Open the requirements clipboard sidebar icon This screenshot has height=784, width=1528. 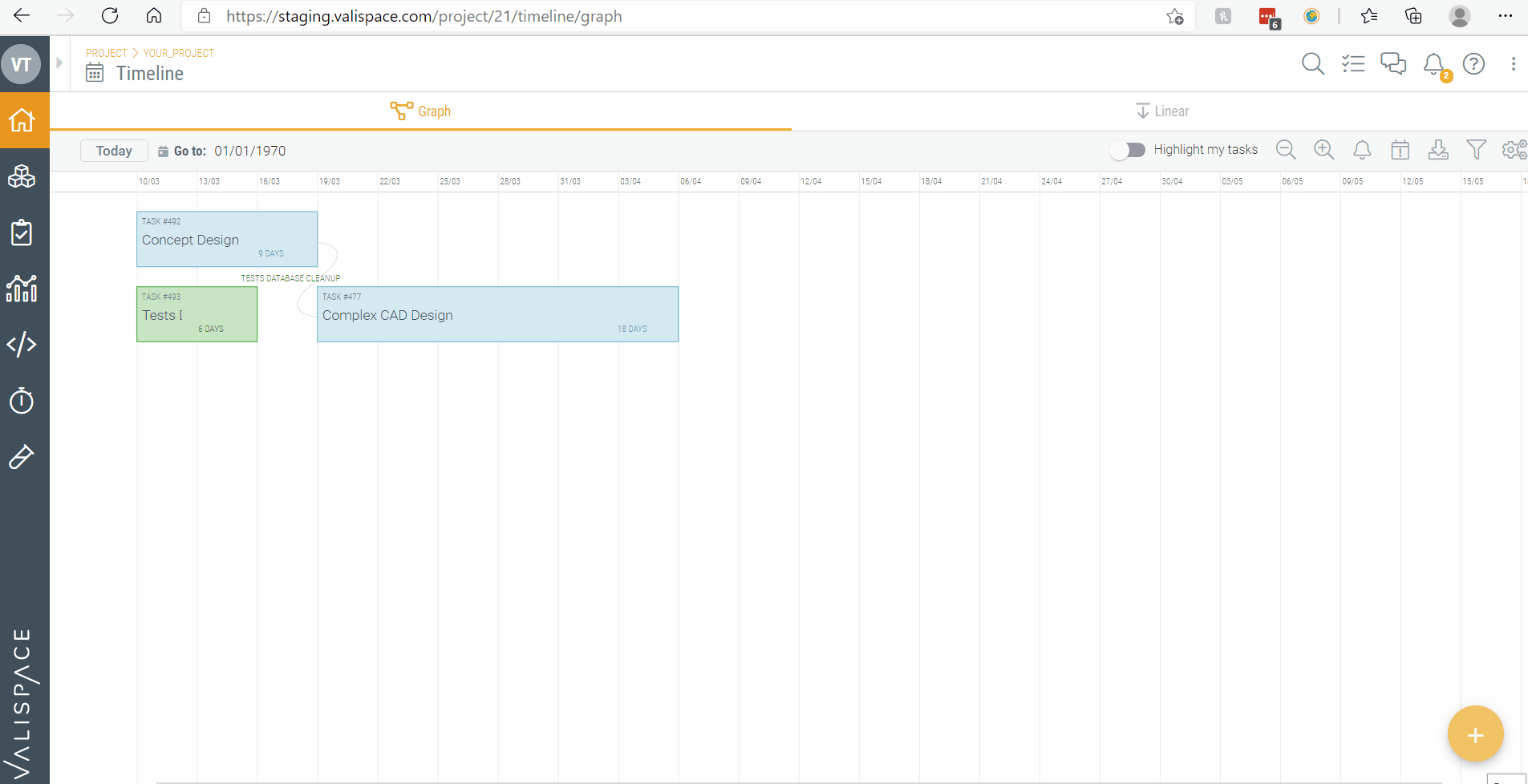(x=22, y=232)
